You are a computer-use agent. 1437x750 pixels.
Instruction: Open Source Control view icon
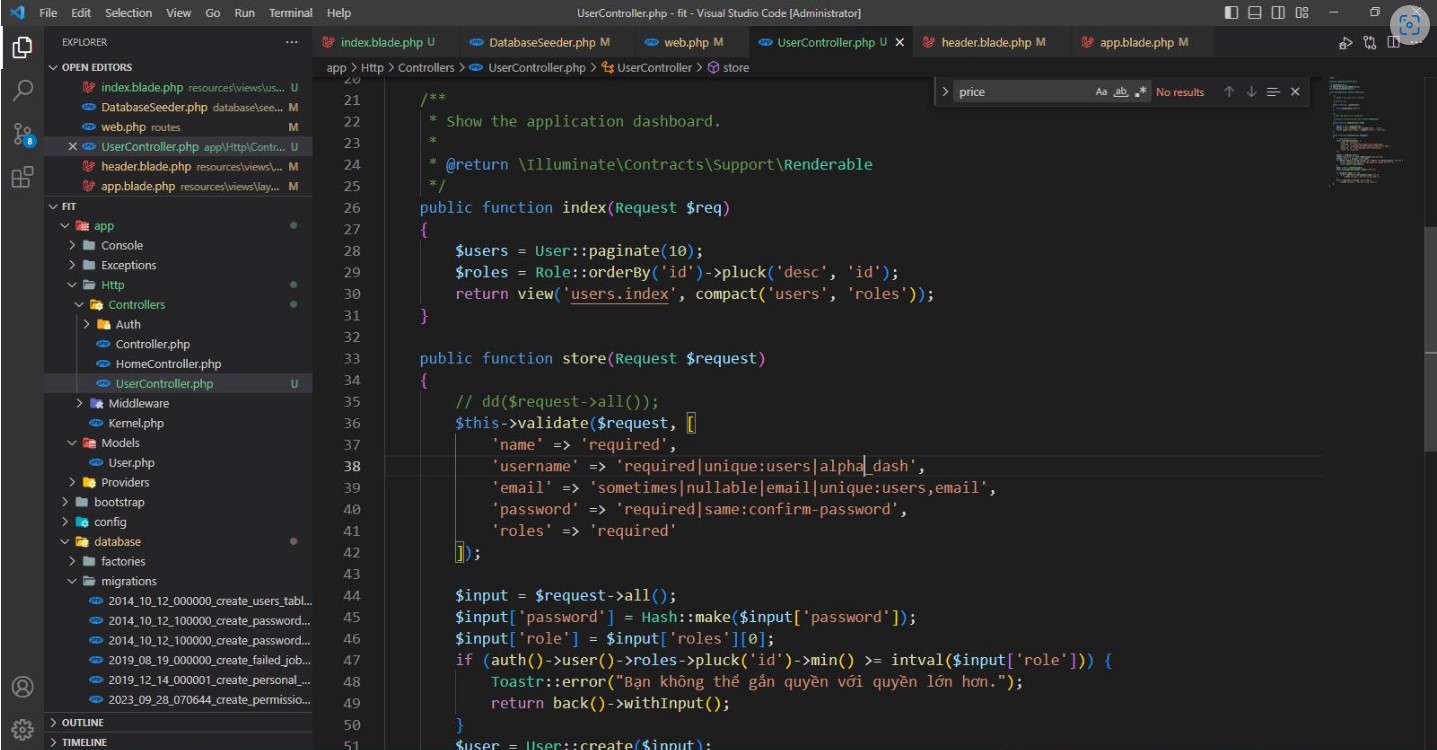tap(22, 134)
